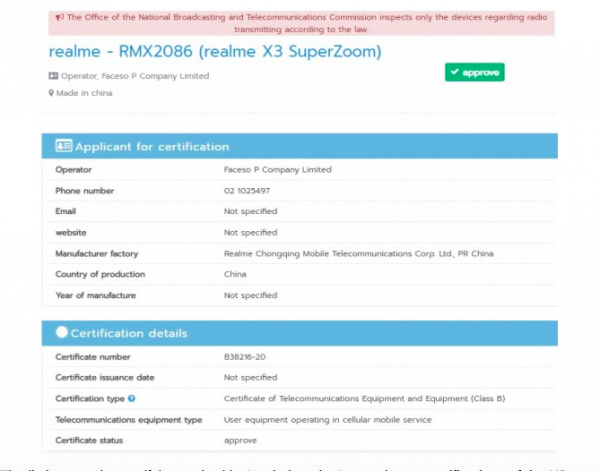This screenshot has width=600, height=471.
Task: Click certificate number B38216-20
Action: tap(246, 357)
